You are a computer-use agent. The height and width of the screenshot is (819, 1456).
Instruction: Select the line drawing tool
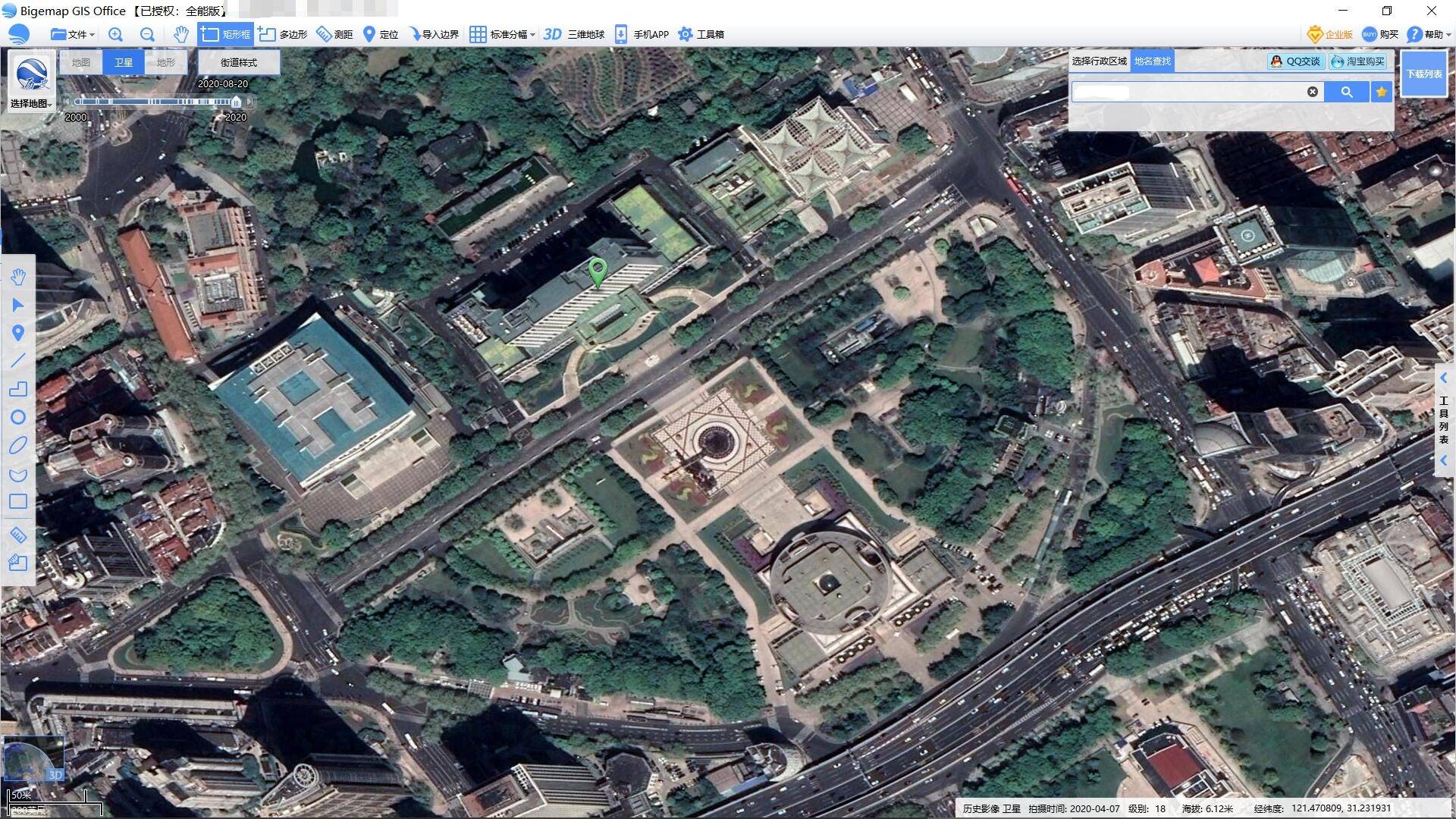click(x=18, y=361)
